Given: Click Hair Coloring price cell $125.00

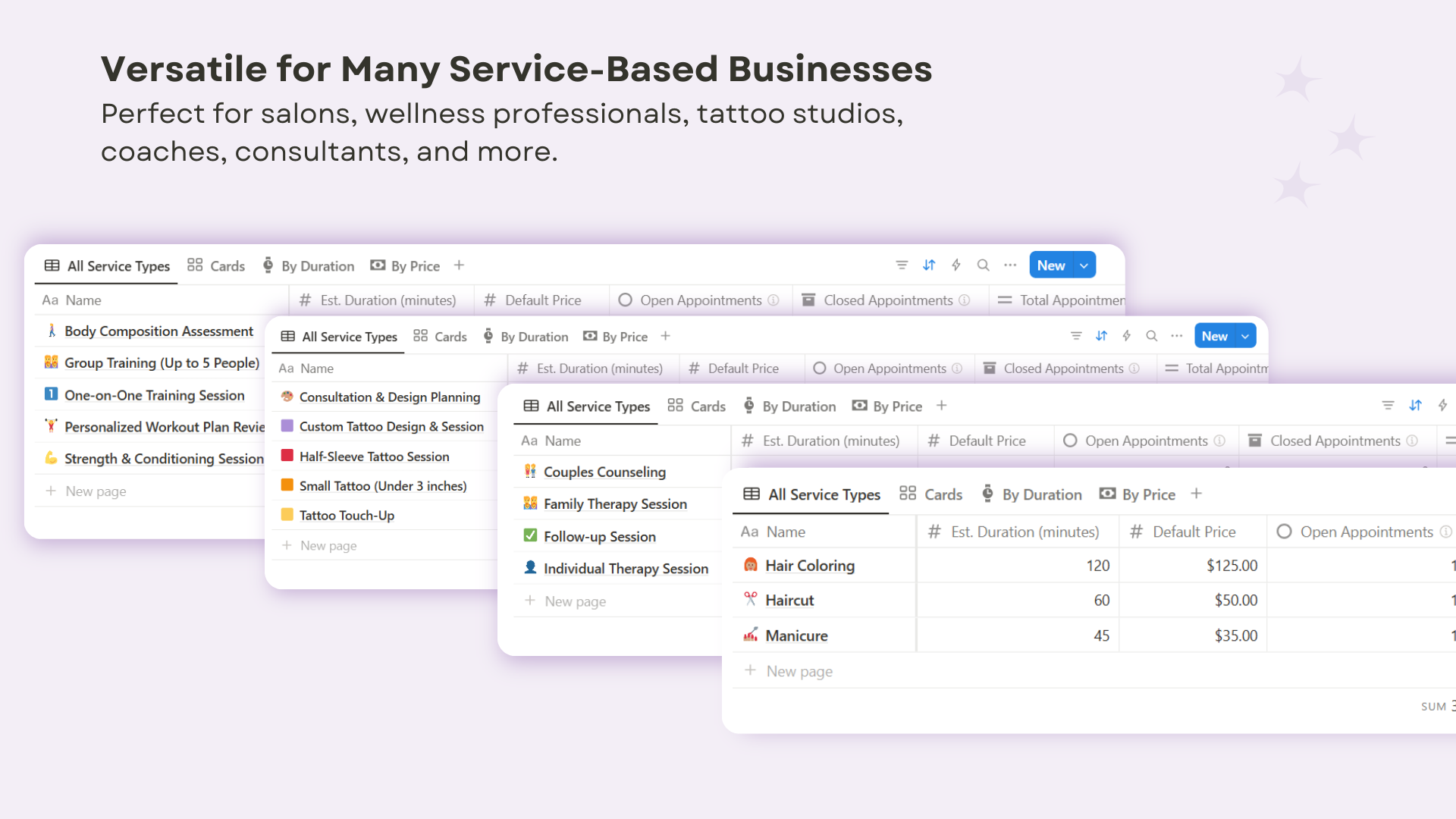Looking at the screenshot, I should [x=1193, y=565].
